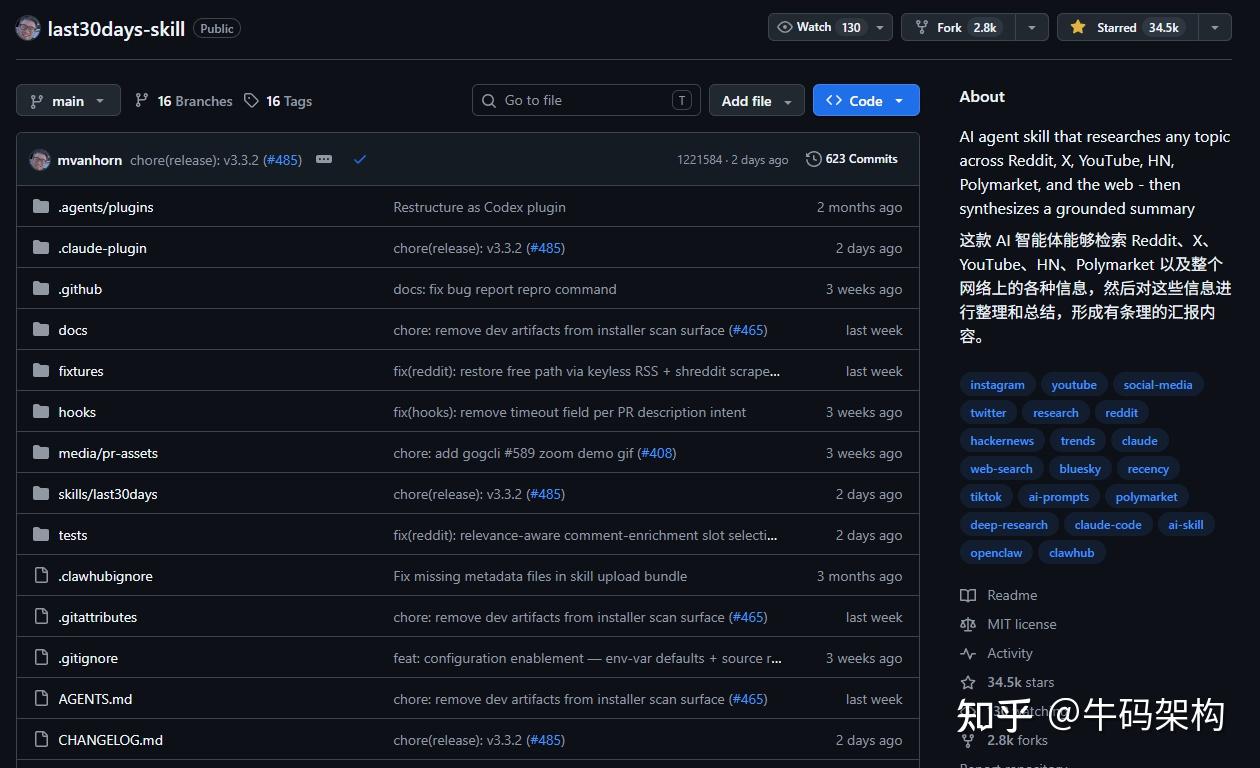Select the recency topic tag

click(x=1148, y=468)
